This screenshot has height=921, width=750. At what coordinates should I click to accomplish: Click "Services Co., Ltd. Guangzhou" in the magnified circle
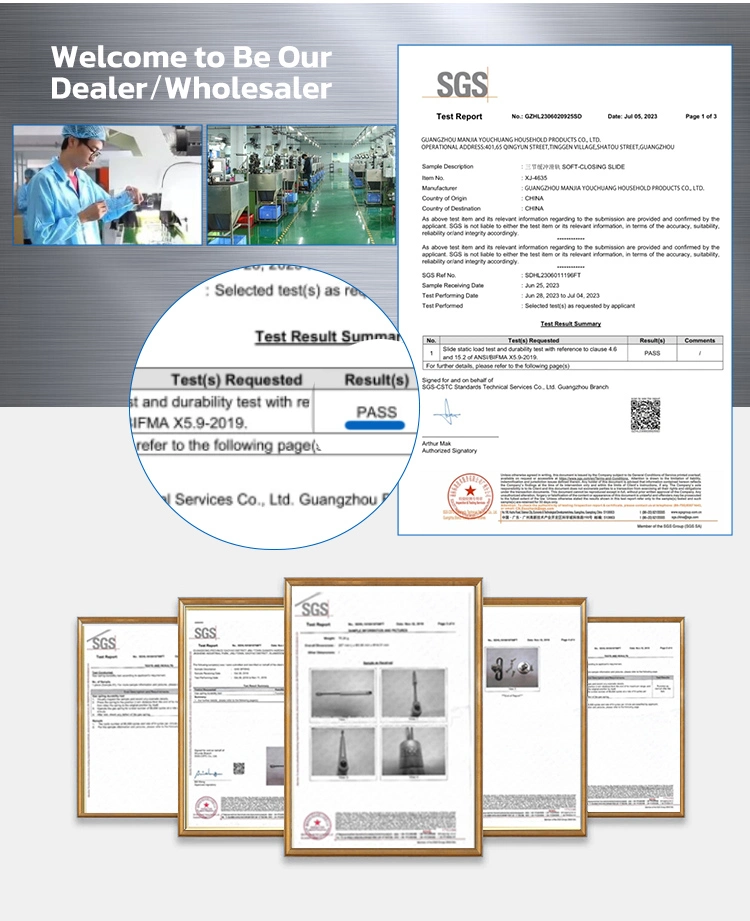[x=276, y=500]
